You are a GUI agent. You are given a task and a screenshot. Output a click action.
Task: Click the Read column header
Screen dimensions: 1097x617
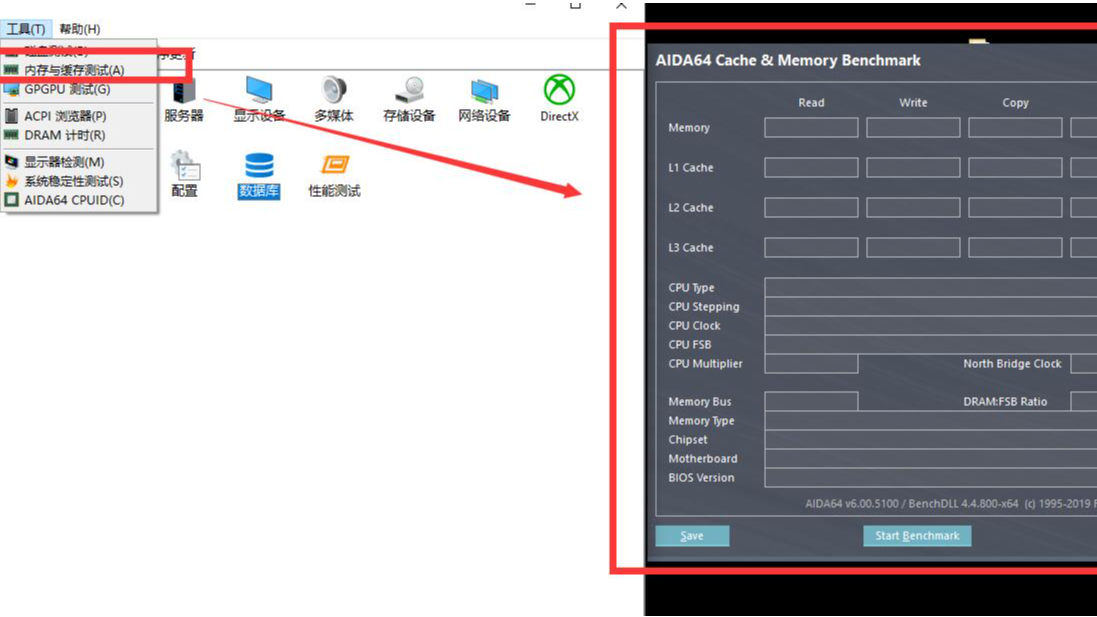(x=811, y=103)
